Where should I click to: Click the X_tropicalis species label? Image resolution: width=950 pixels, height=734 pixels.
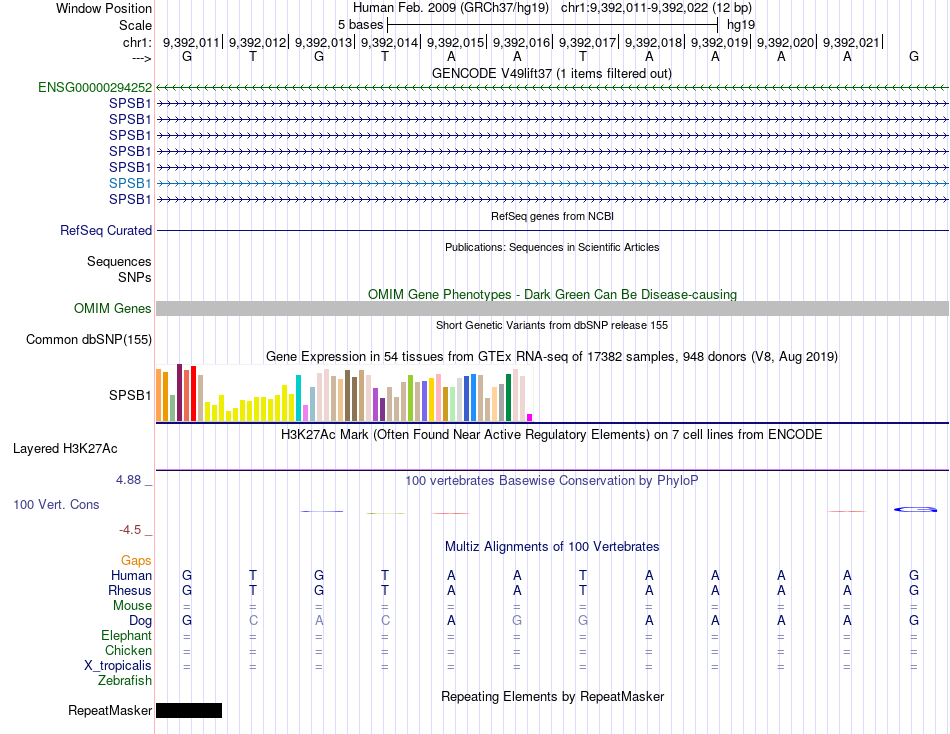point(118,666)
